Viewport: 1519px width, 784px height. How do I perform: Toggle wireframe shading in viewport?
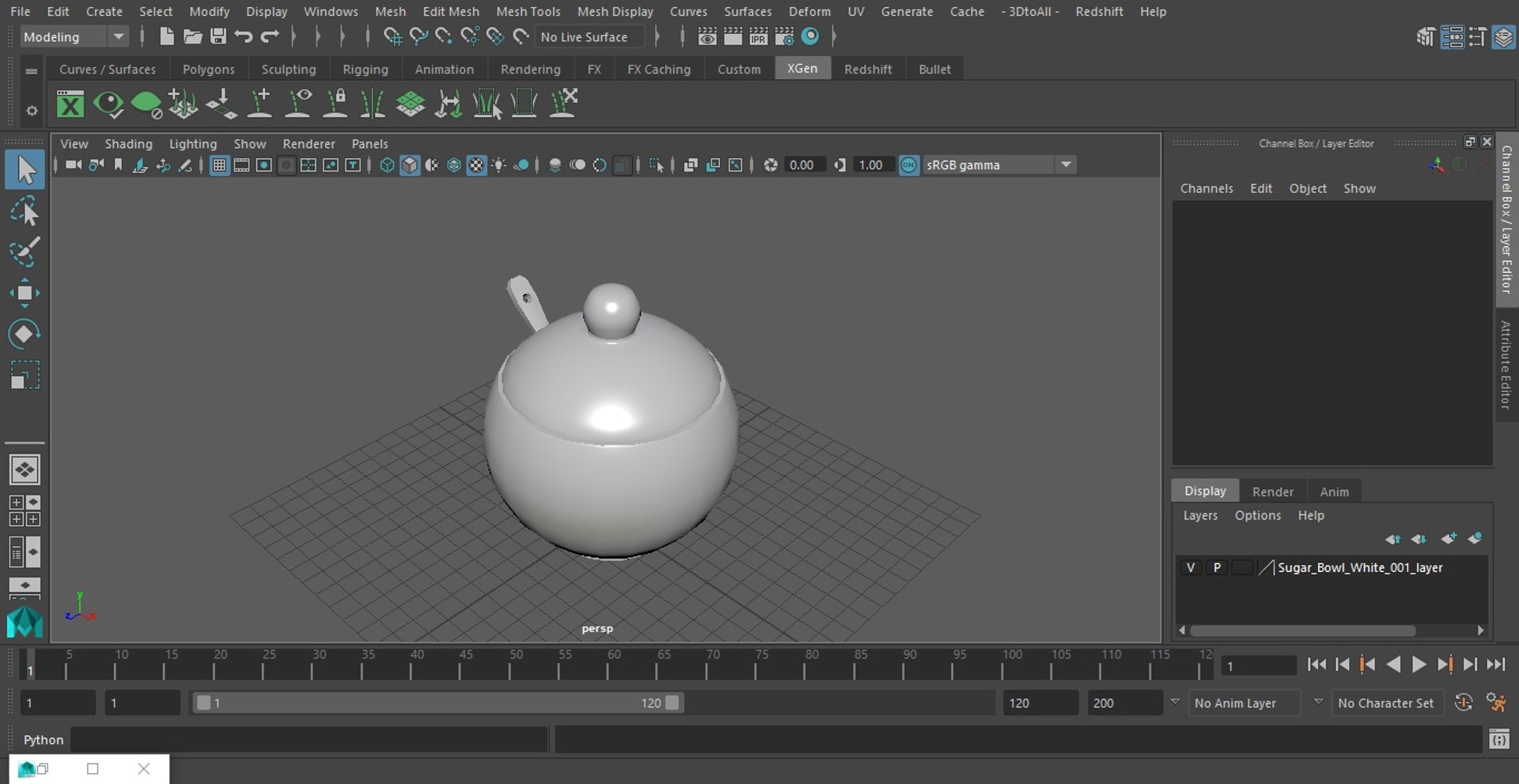click(x=387, y=165)
